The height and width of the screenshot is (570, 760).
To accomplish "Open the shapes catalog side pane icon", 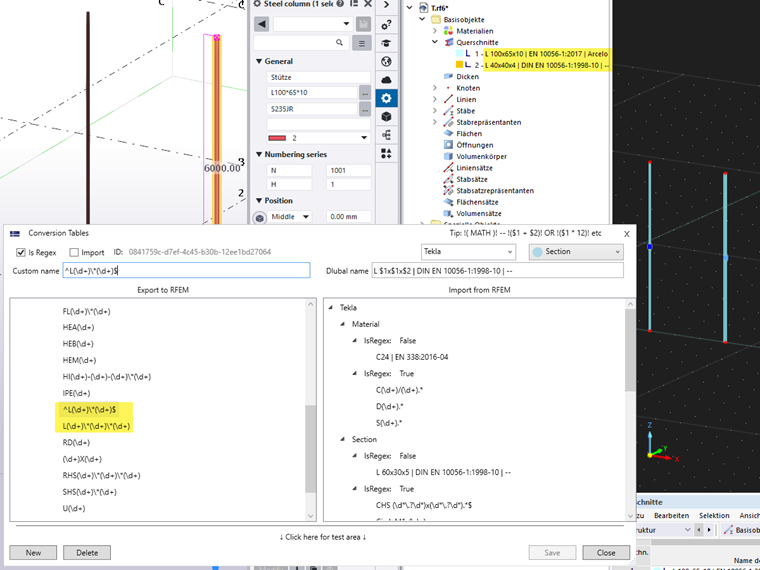I will coord(386,154).
